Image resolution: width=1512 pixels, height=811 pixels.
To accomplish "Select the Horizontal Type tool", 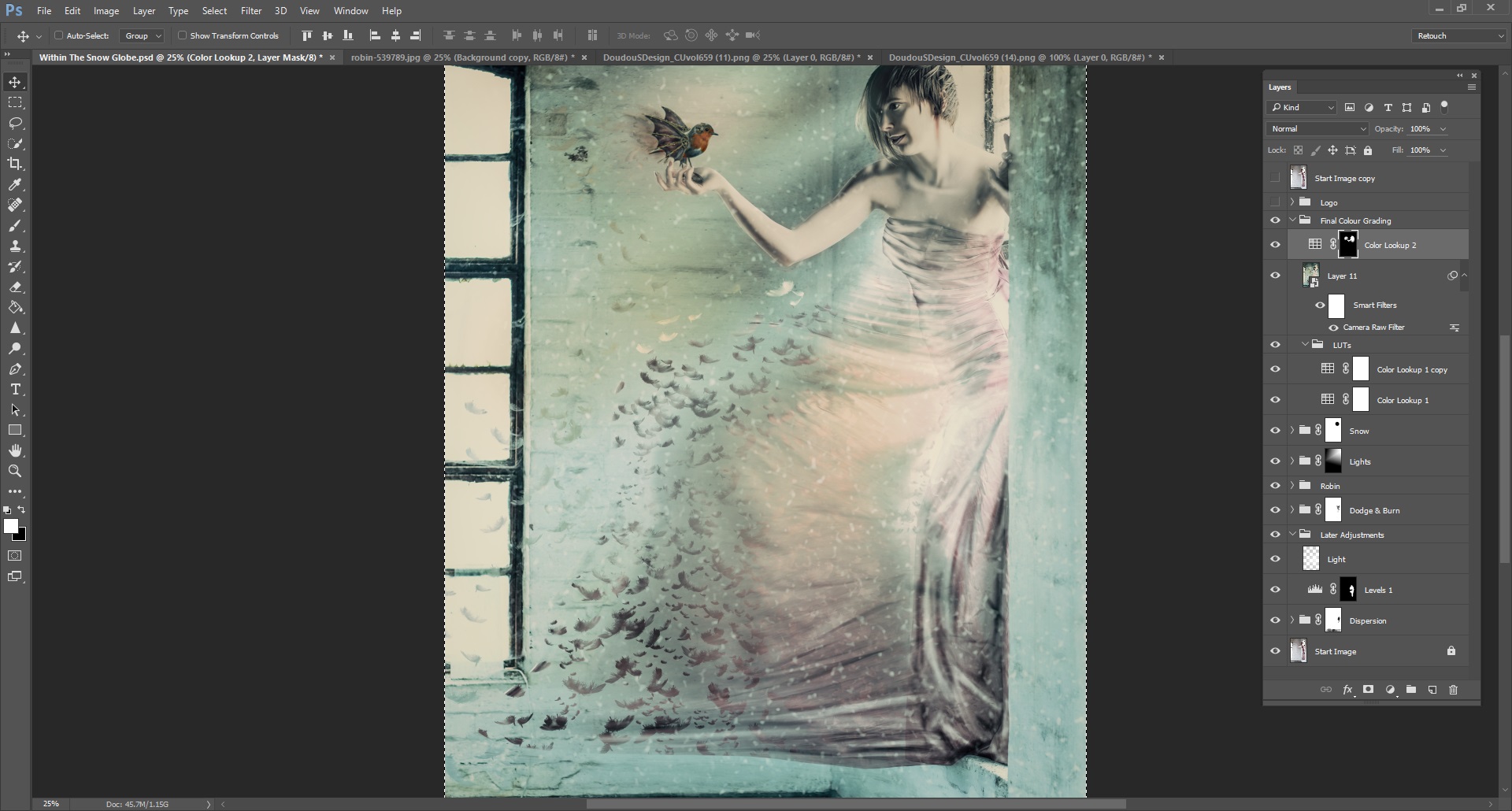I will tap(15, 389).
